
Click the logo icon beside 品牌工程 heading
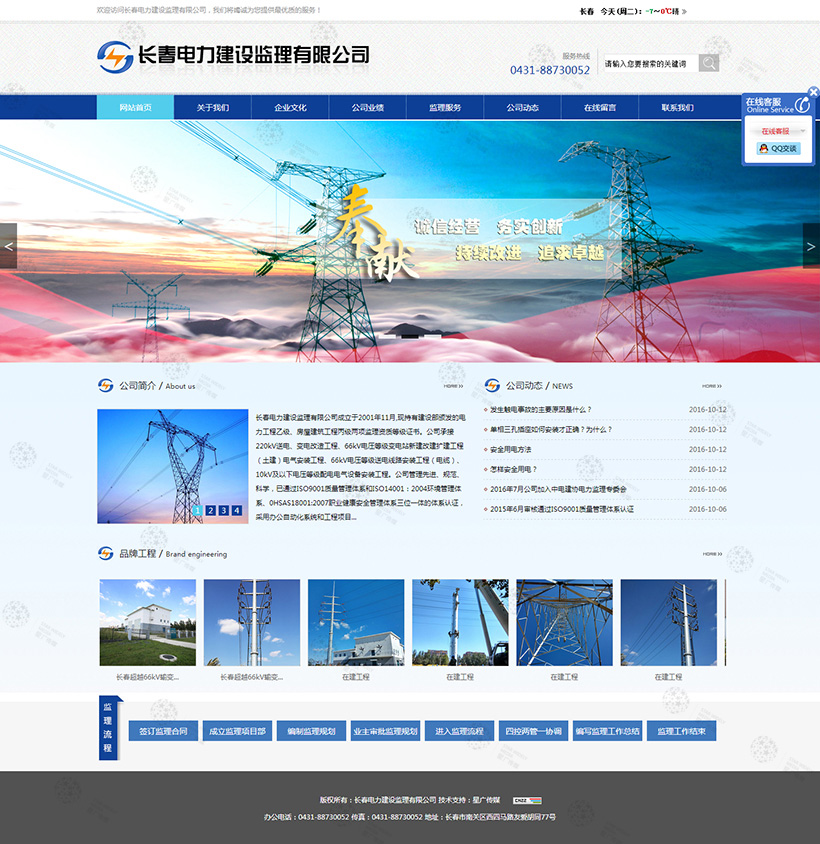coord(105,553)
